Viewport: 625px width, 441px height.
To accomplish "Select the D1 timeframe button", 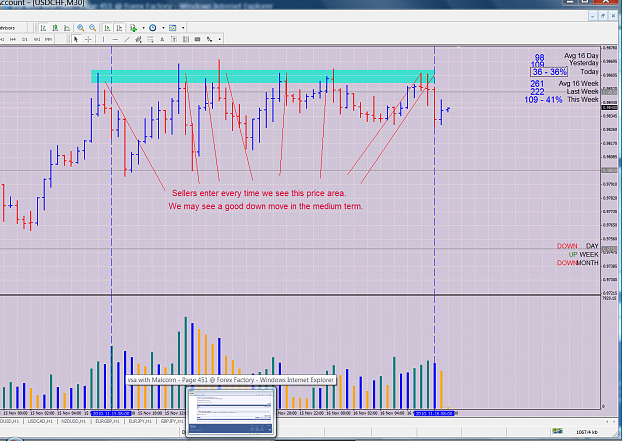I will [25, 39].
